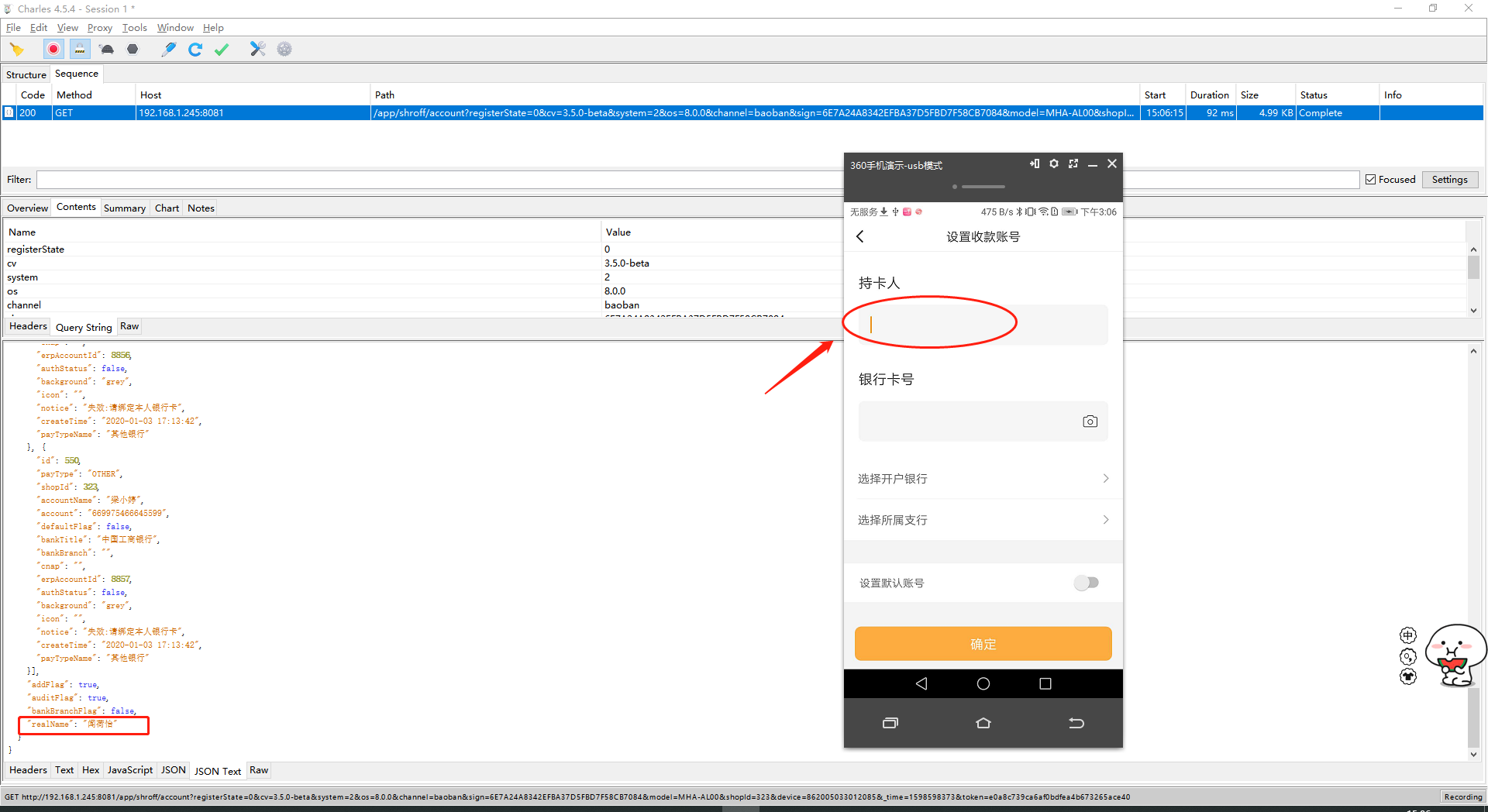The image size is (1488, 812).
Task: Click the green Validate checkmark icon
Action: click(222, 50)
